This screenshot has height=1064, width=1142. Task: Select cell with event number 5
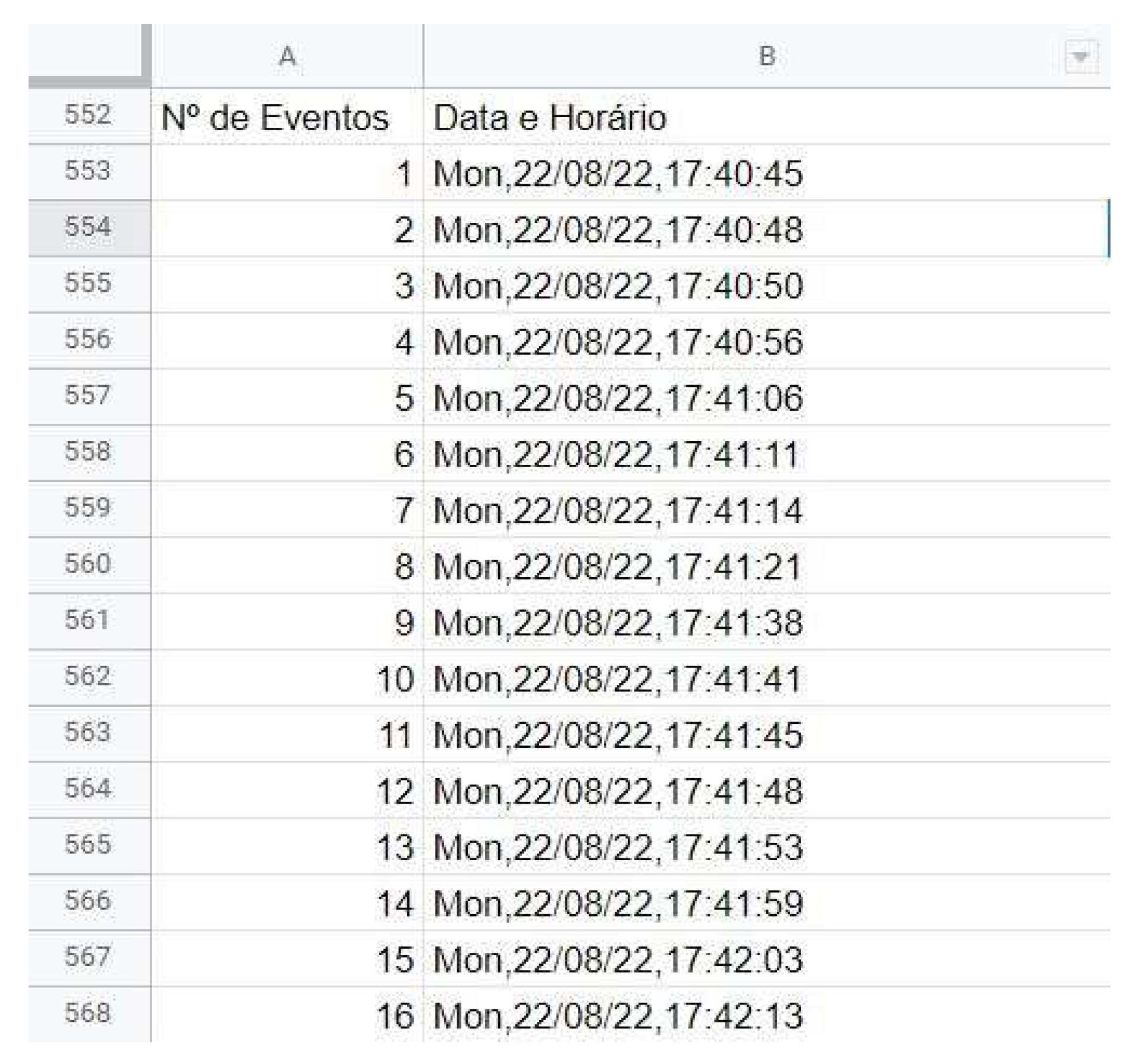[287, 398]
